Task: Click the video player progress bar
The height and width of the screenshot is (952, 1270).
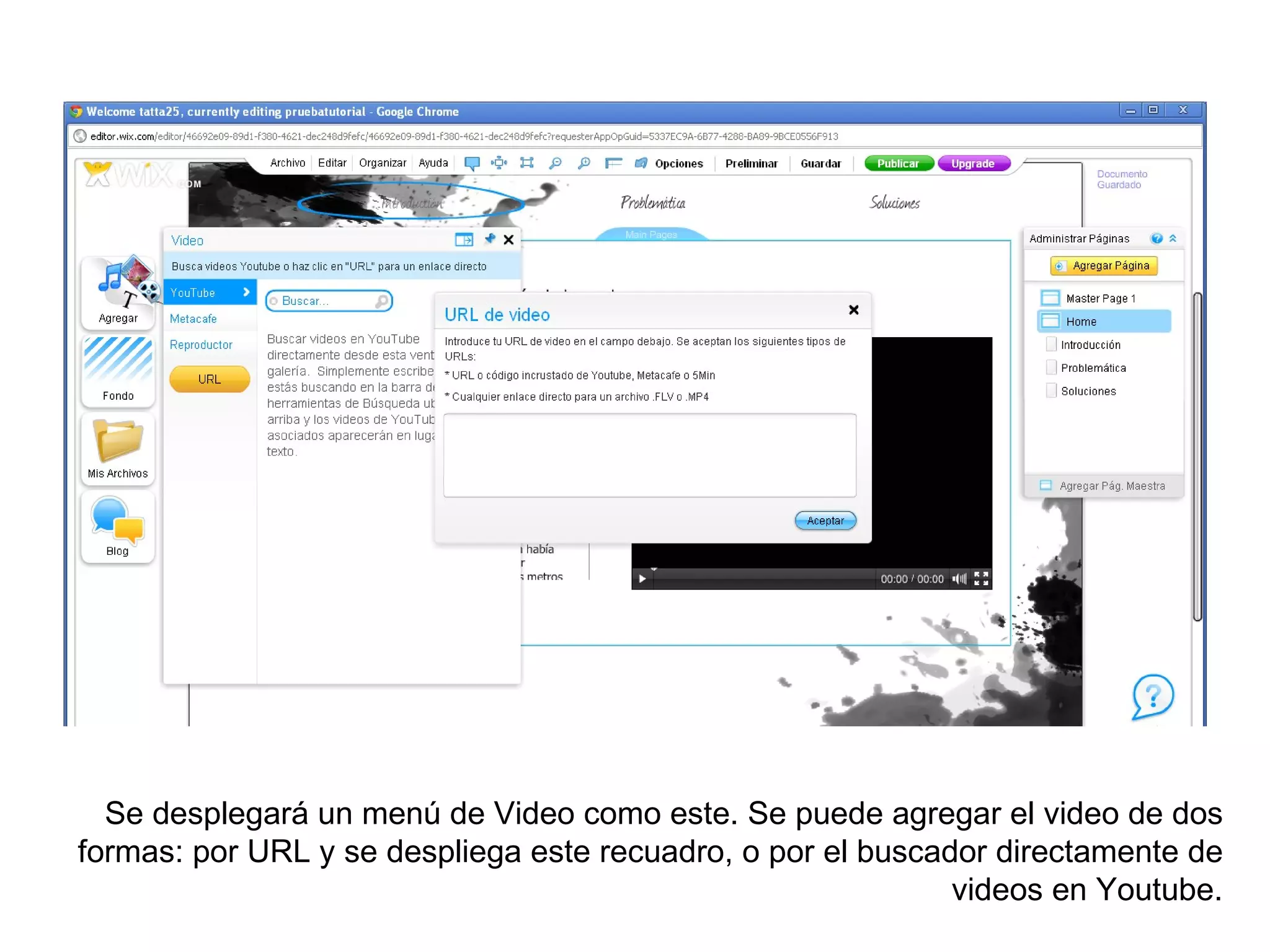Action: click(764, 579)
